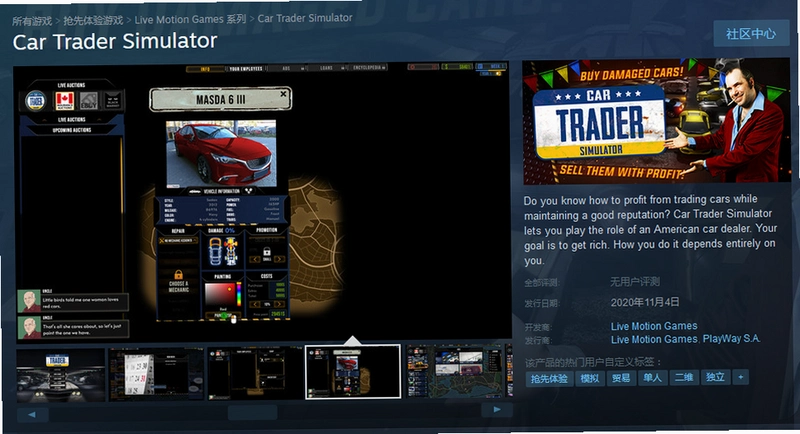The width and height of the screenshot is (800, 434).
Task: Open the ENCYCLOPEDIA tab
Action: [x=367, y=67]
